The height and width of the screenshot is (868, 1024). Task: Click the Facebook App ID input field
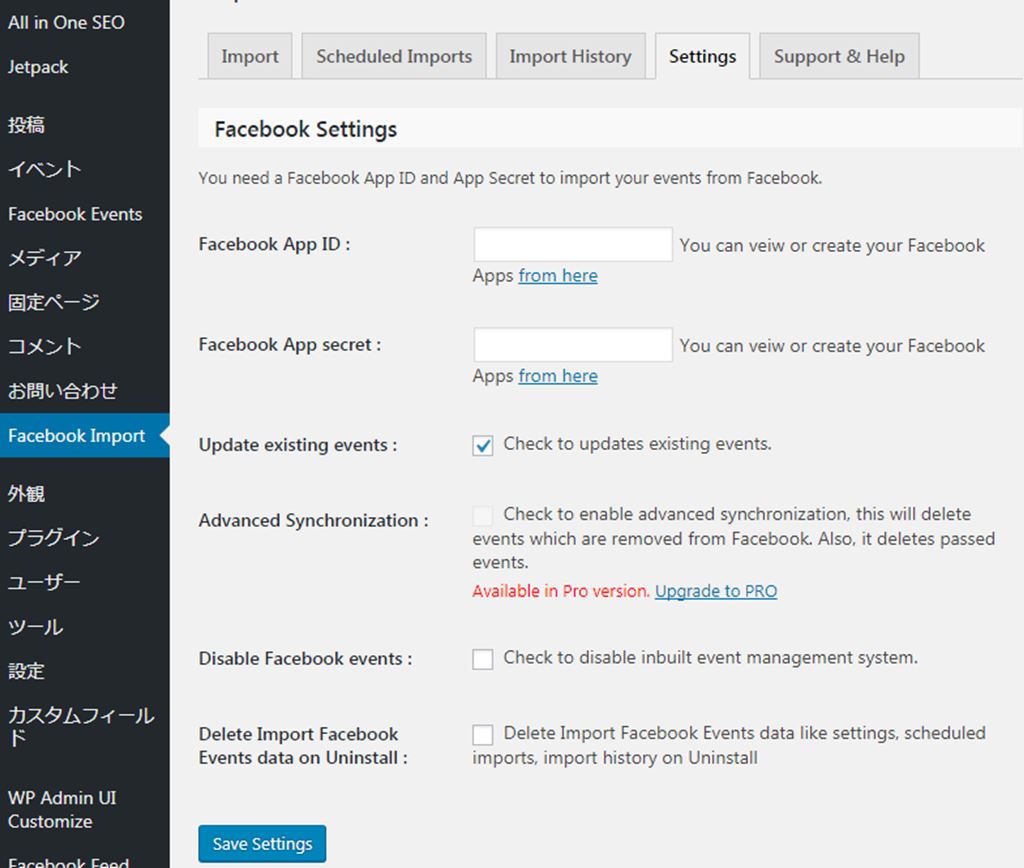pos(572,245)
